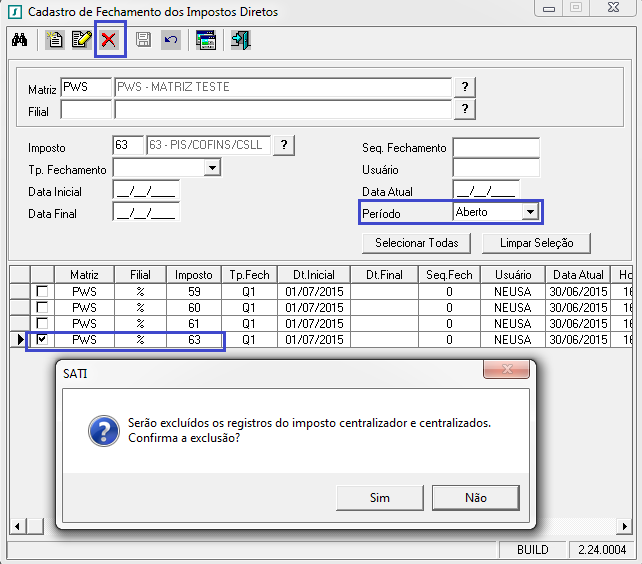This screenshot has height=564, width=642.
Task: Click the floppy disk save icon
Action: [143, 41]
